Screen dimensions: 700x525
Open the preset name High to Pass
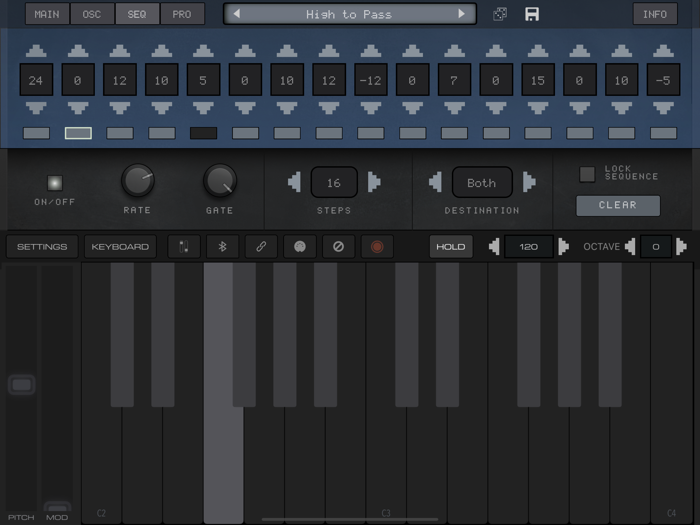[x=349, y=14]
